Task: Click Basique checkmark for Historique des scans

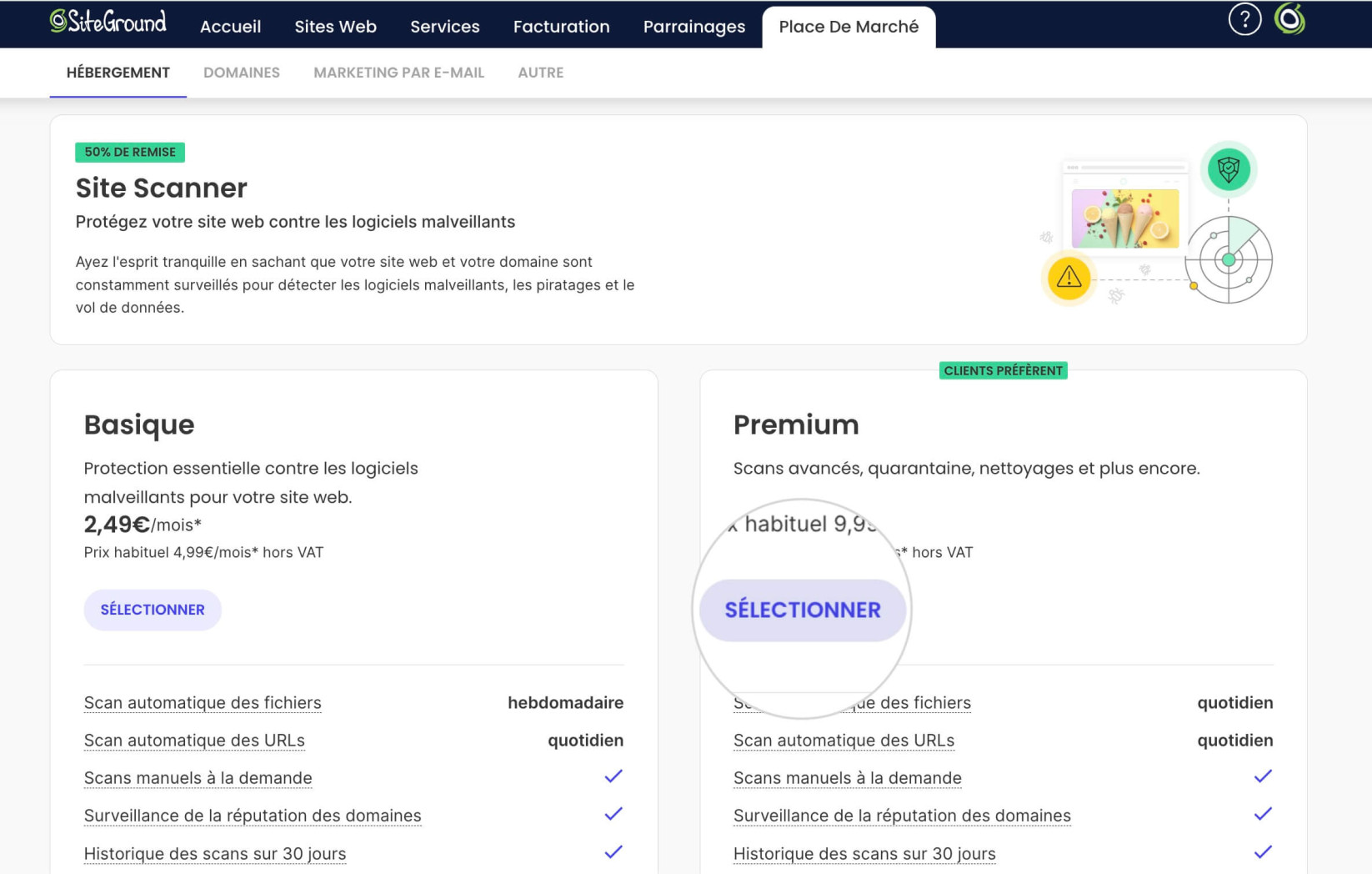Action: [x=613, y=852]
